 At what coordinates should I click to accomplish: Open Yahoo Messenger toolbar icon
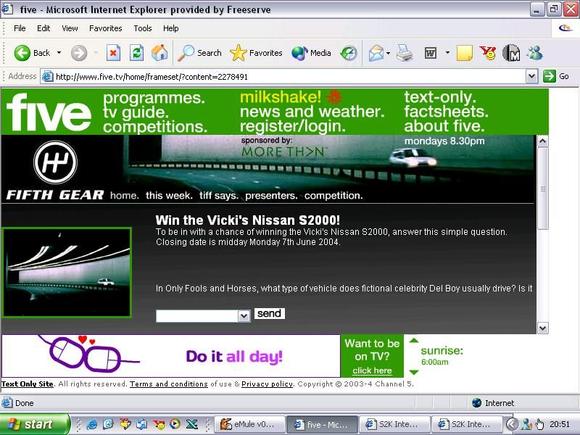(x=488, y=53)
